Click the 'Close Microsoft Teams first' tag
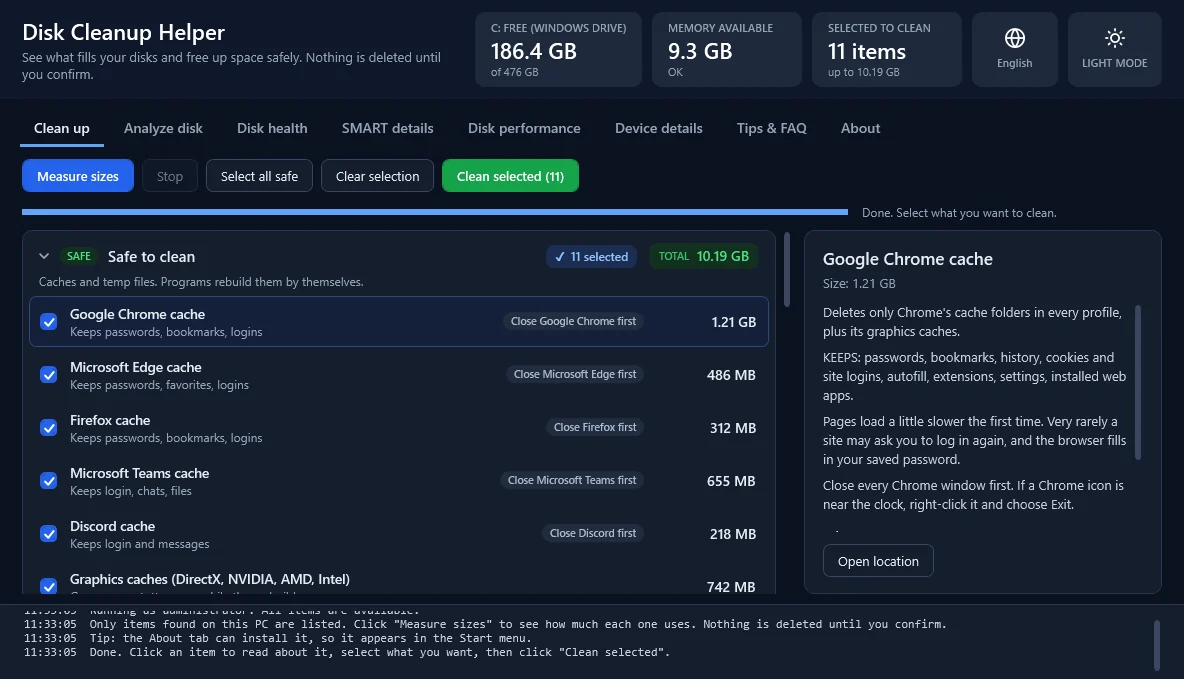 (x=572, y=480)
